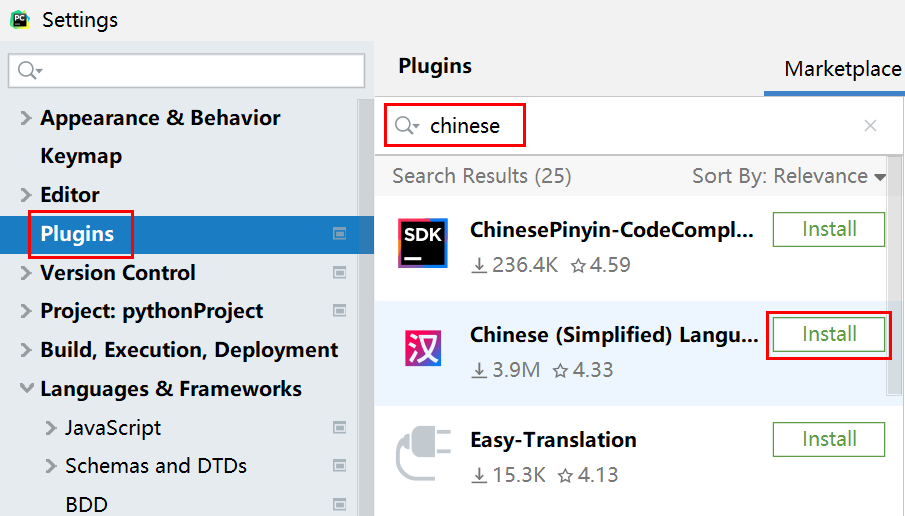The width and height of the screenshot is (905, 516).
Task: Click the plugin results vertical scrollbar
Action: pos(894,276)
